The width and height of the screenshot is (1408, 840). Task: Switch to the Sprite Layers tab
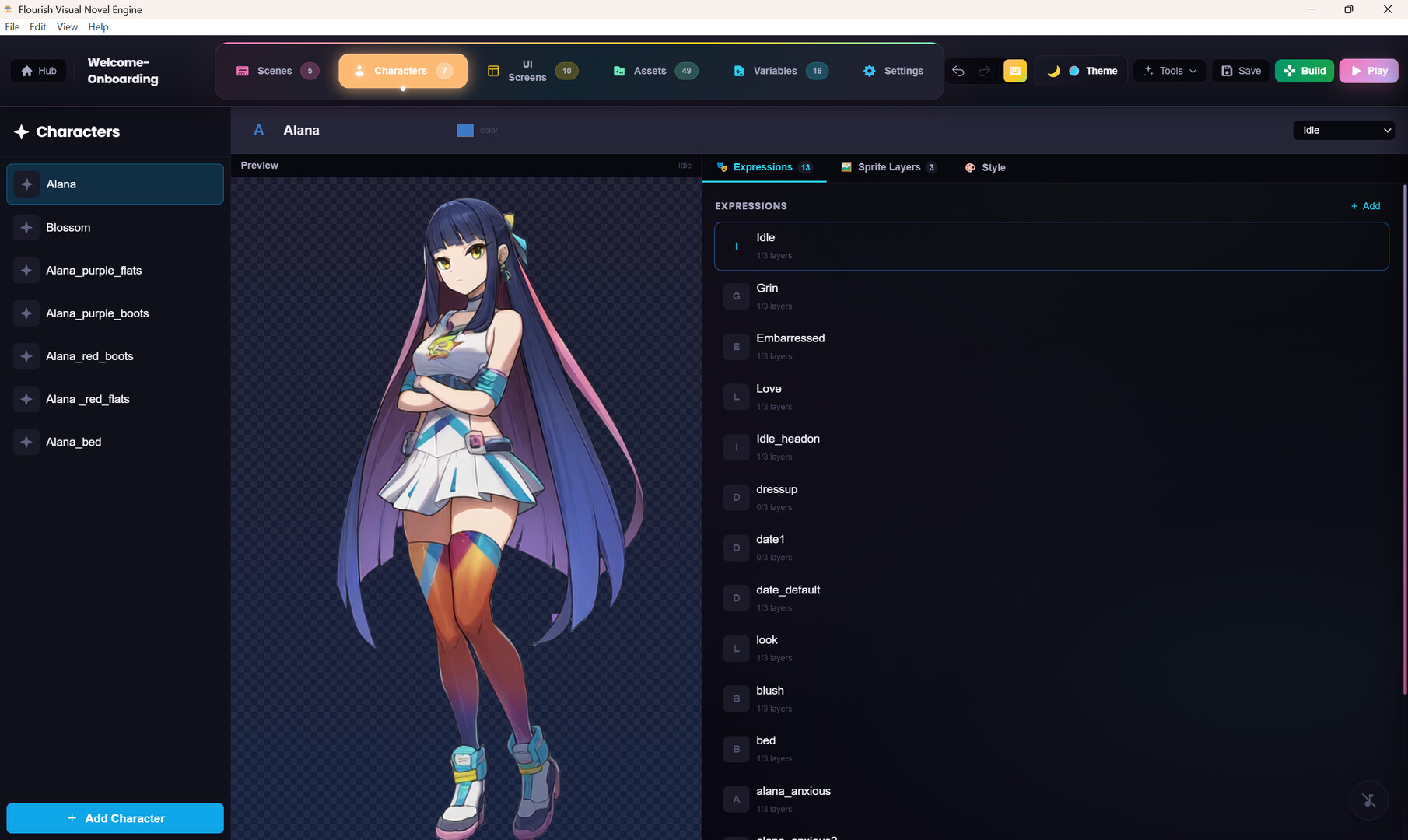(x=888, y=167)
